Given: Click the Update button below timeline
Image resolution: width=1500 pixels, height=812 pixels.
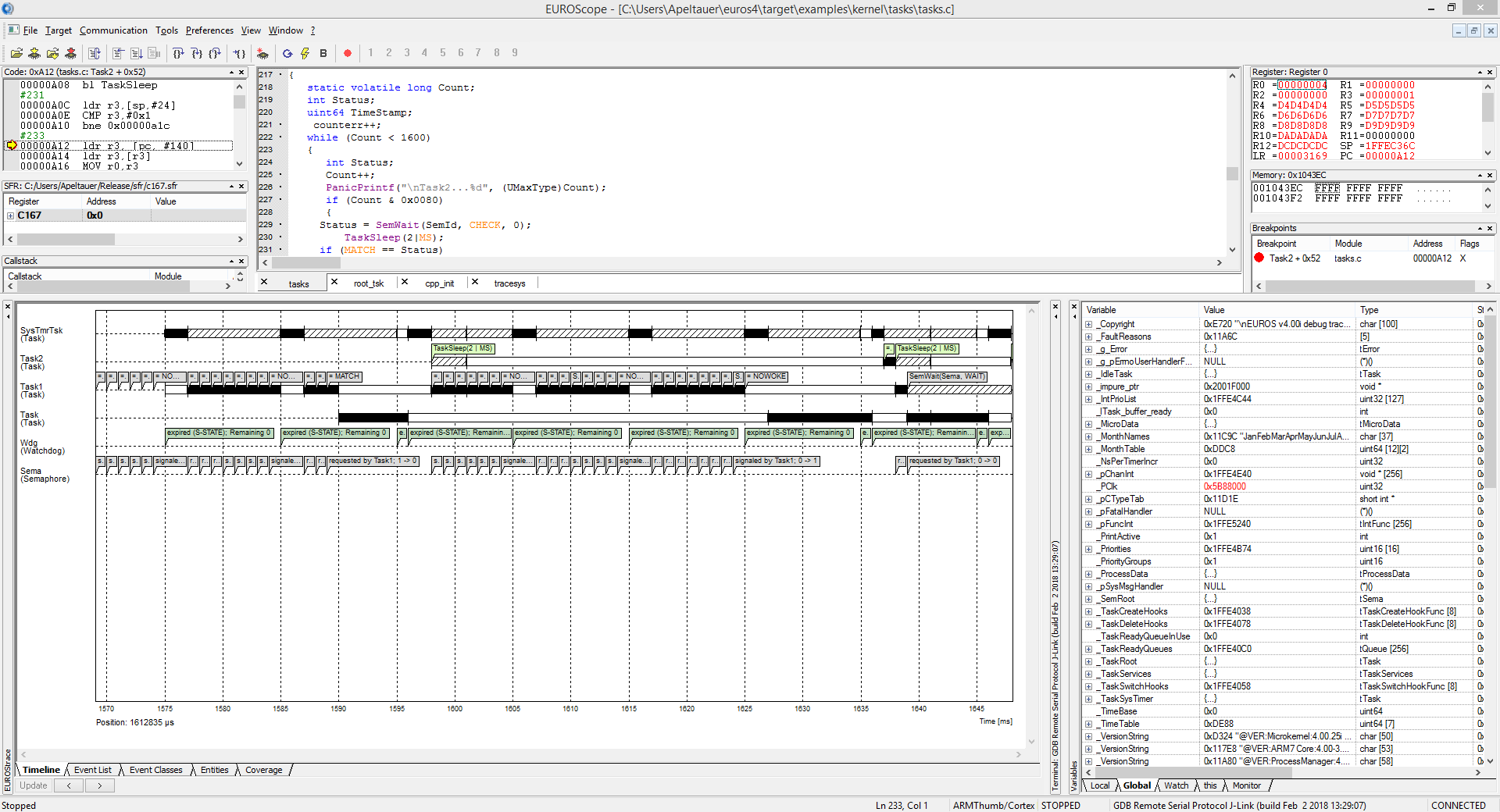Looking at the screenshot, I should [x=34, y=785].
